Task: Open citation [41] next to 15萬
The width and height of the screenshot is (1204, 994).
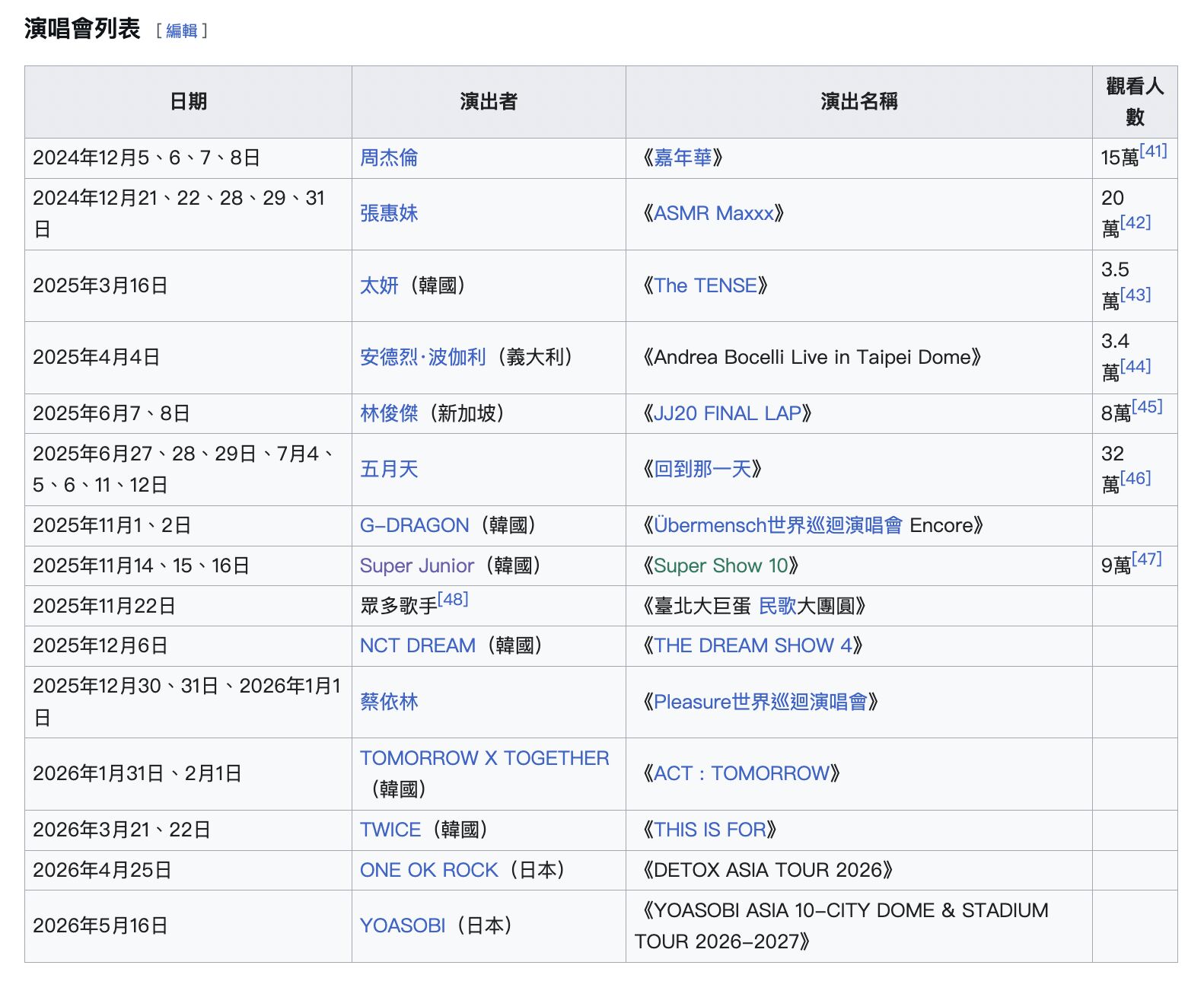Action: point(1153,151)
